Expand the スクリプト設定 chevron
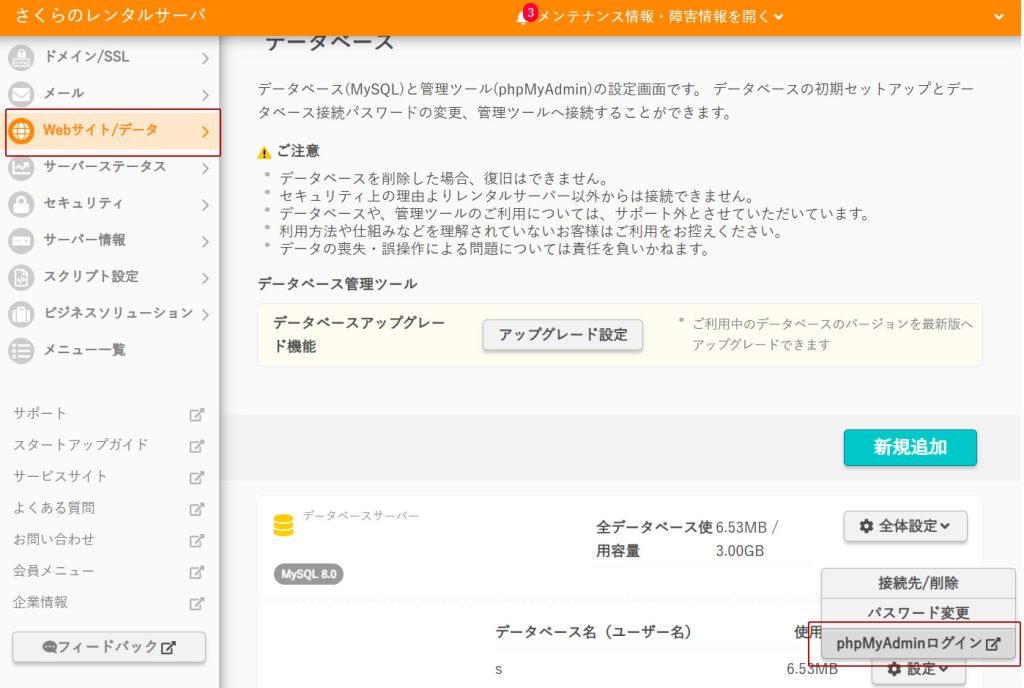 click(x=205, y=278)
